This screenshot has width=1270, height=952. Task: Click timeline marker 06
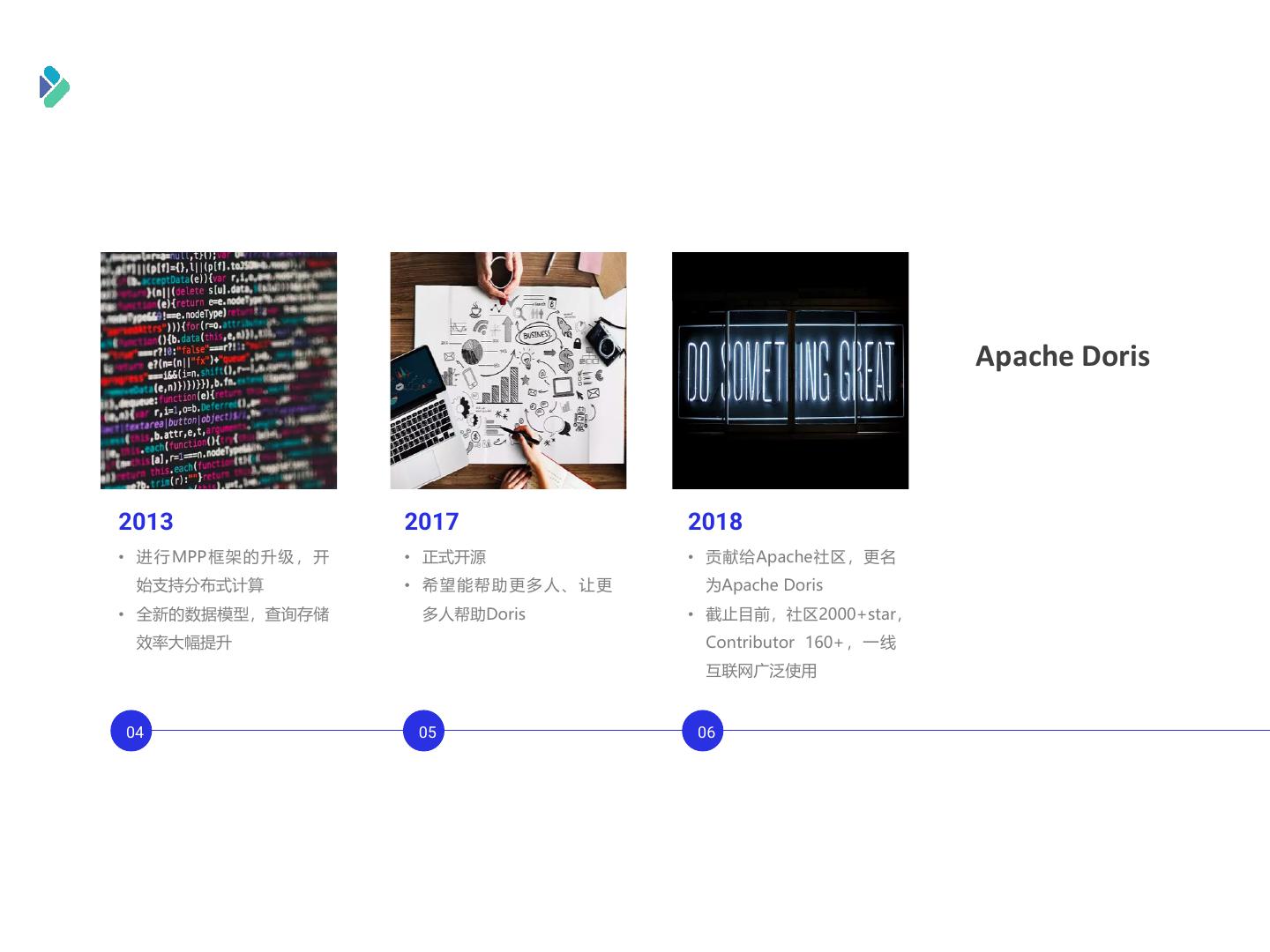(703, 731)
